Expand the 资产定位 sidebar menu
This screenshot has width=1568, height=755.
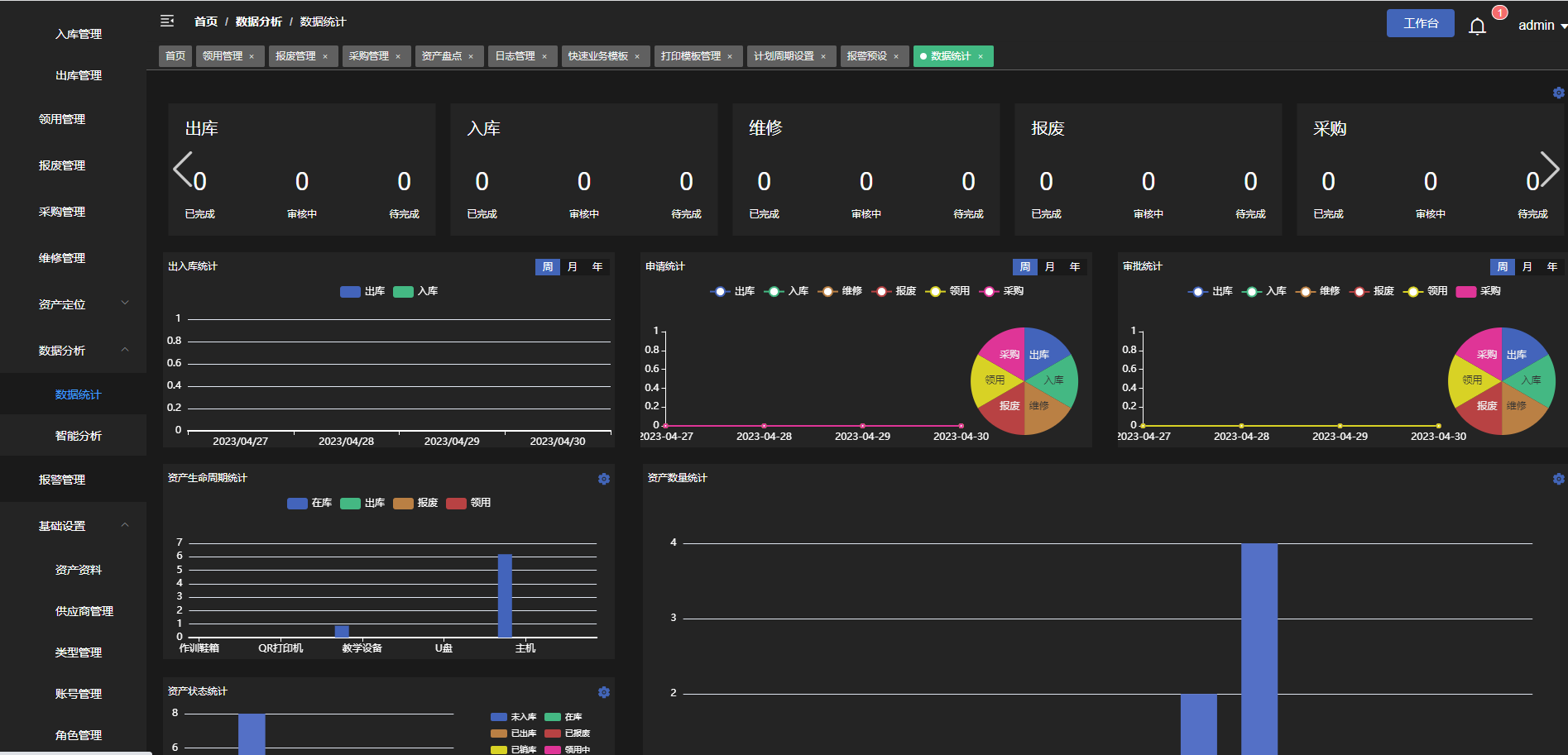(x=73, y=304)
